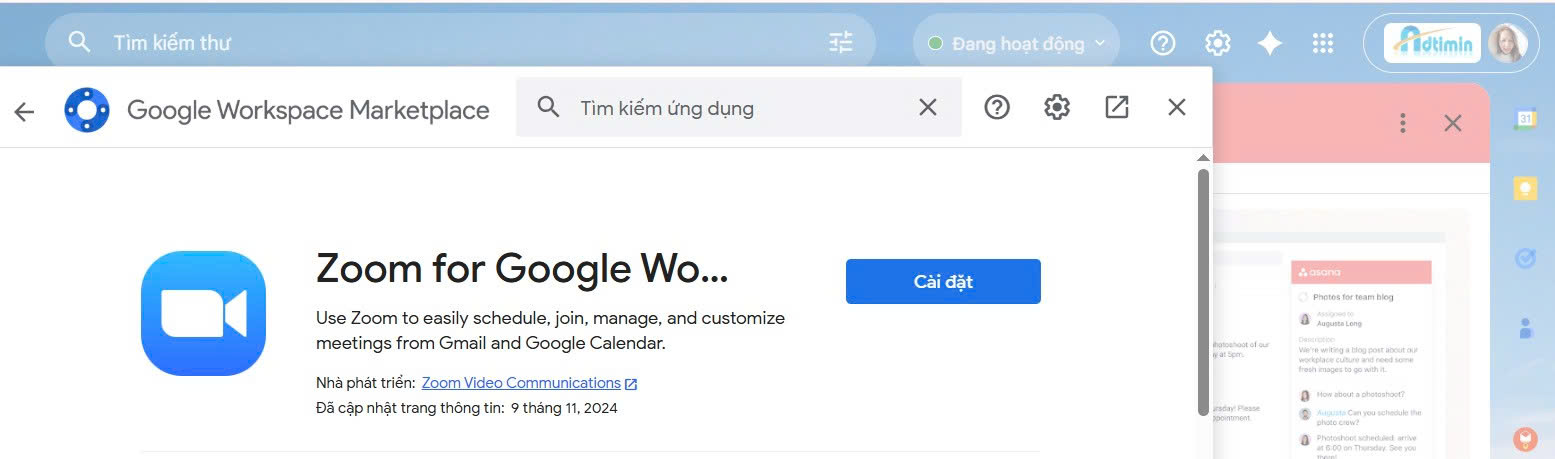Clear the Marketplace app search box

[x=928, y=108]
